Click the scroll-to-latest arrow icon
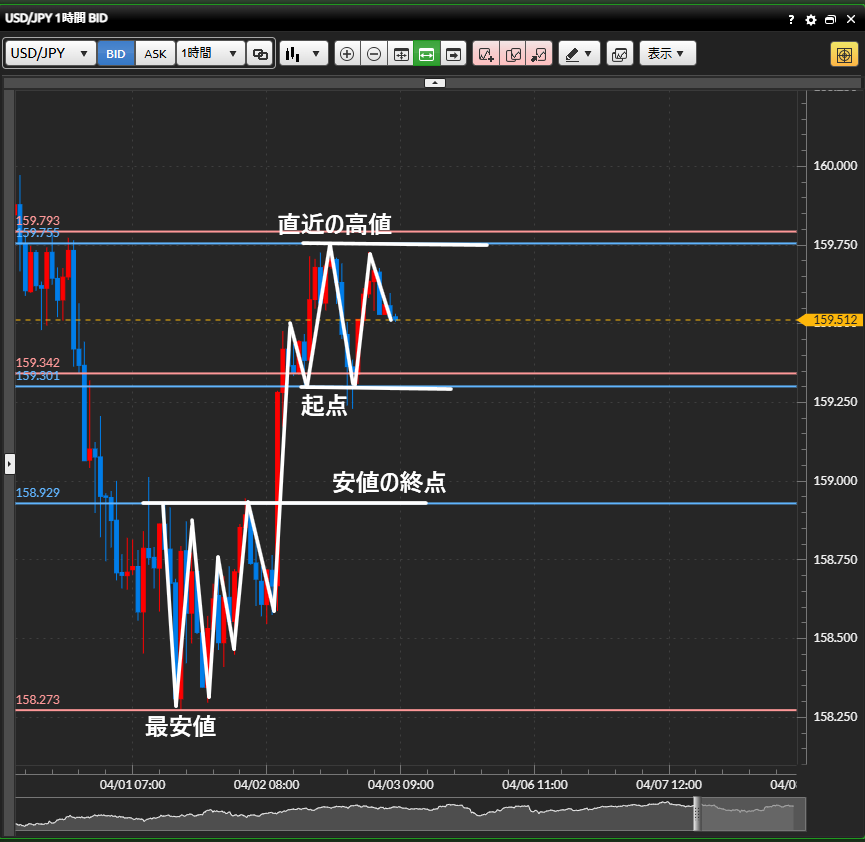 pyautogui.click(x=453, y=54)
